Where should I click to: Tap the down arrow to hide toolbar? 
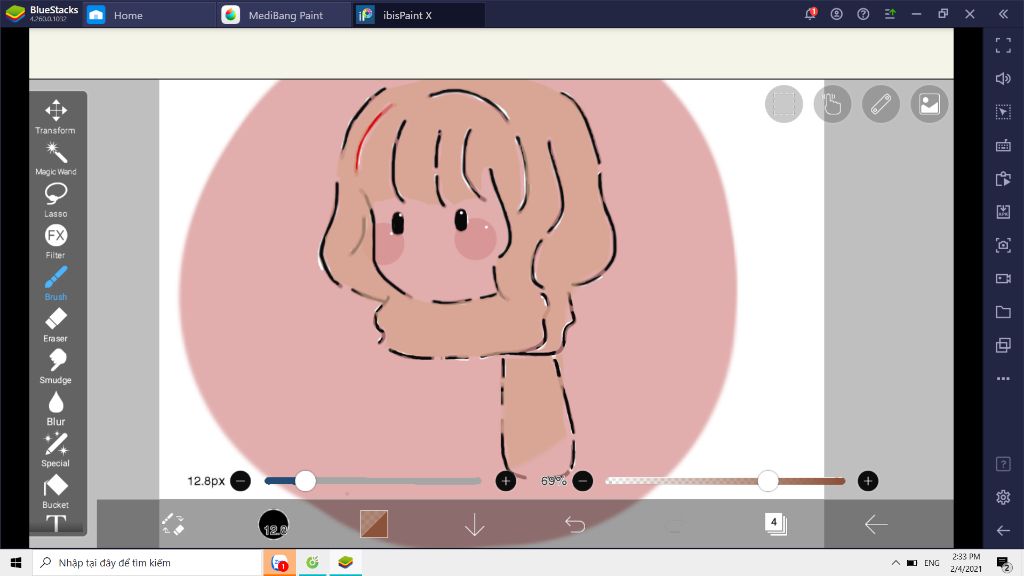(x=474, y=524)
